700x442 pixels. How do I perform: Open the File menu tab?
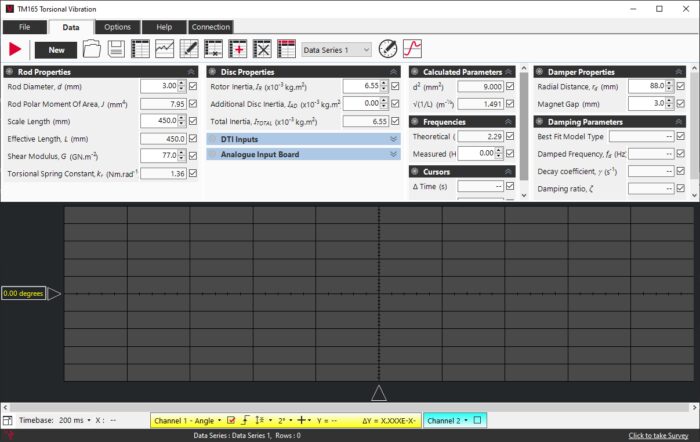25,27
